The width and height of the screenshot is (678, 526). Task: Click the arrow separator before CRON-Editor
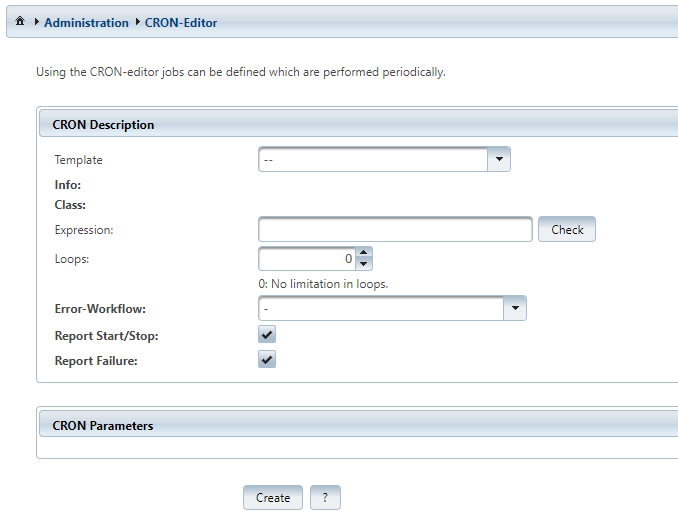(137, 22)
